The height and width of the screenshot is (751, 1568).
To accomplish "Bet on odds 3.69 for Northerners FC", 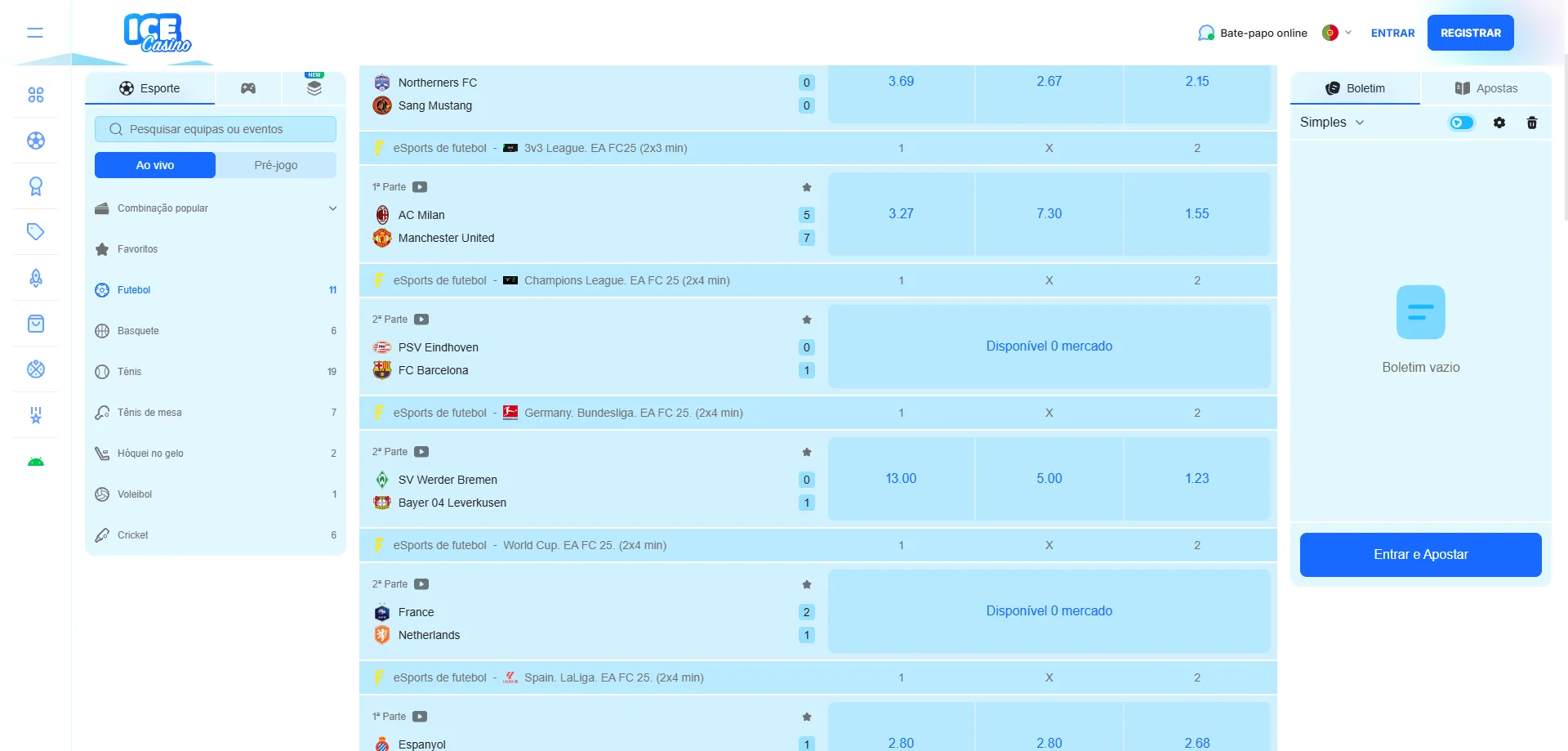I will click(x=901, y=93).
